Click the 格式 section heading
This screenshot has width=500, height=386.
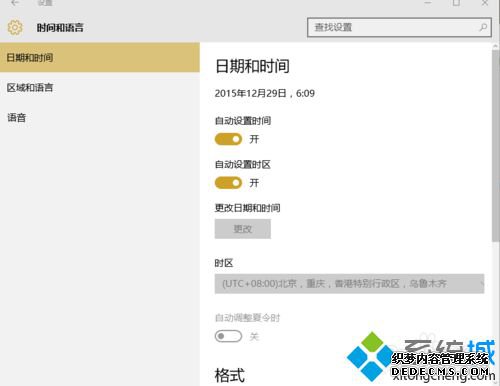(x=230, y=375)
